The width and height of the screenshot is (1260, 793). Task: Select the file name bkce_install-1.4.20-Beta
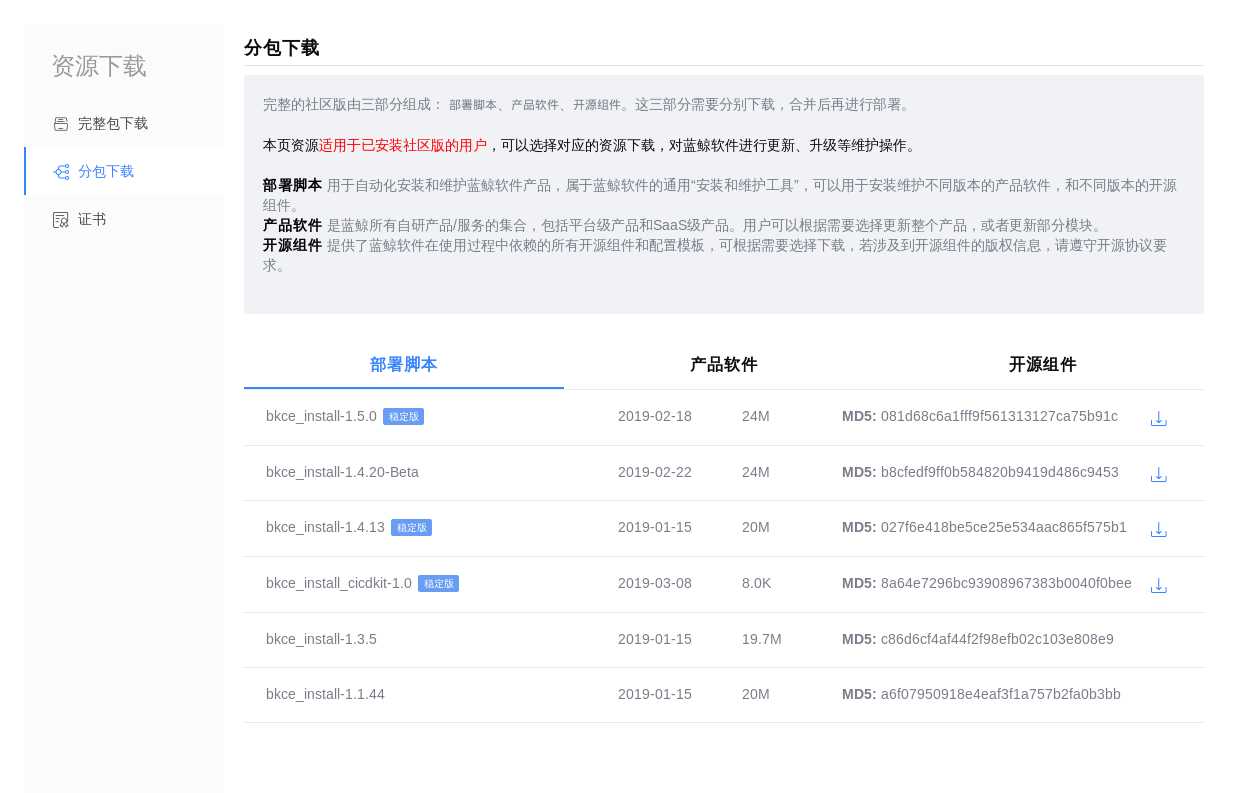(342, 472)
